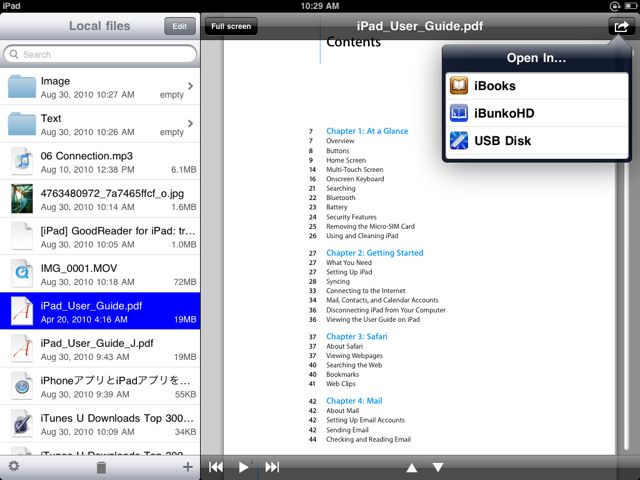
Task: Select 06 Connection.mp3 file name
Action: click(x=87, y=156)
